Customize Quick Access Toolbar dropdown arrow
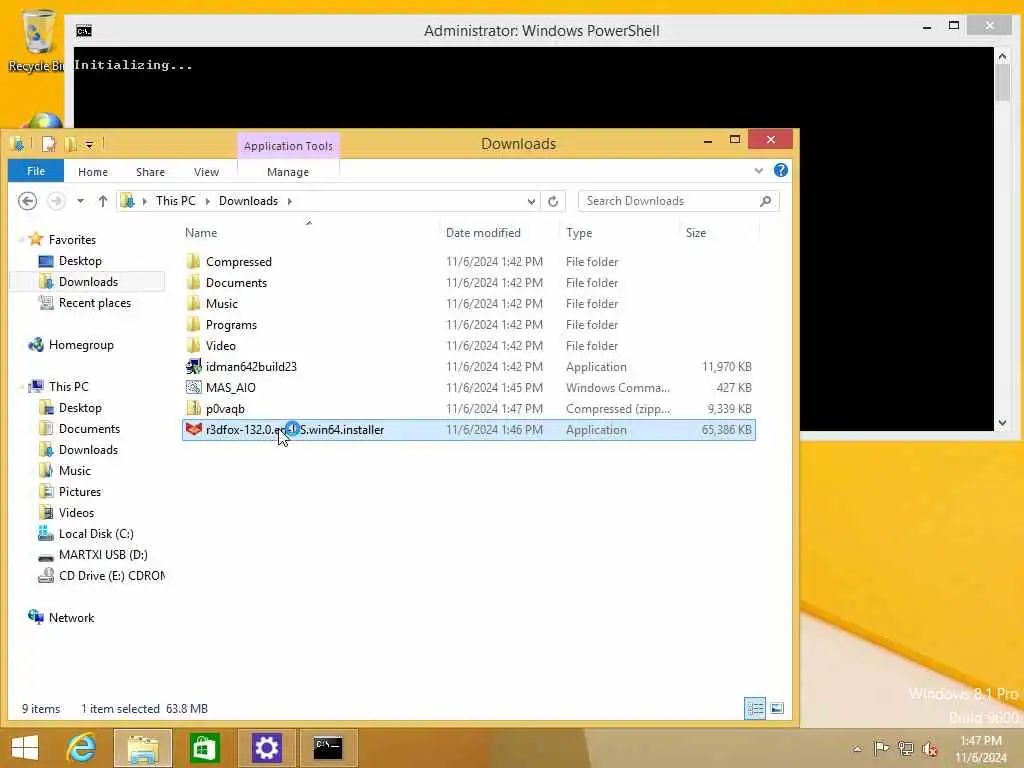This screenshot has width=1024, height=768. click(x=89, y=144)
